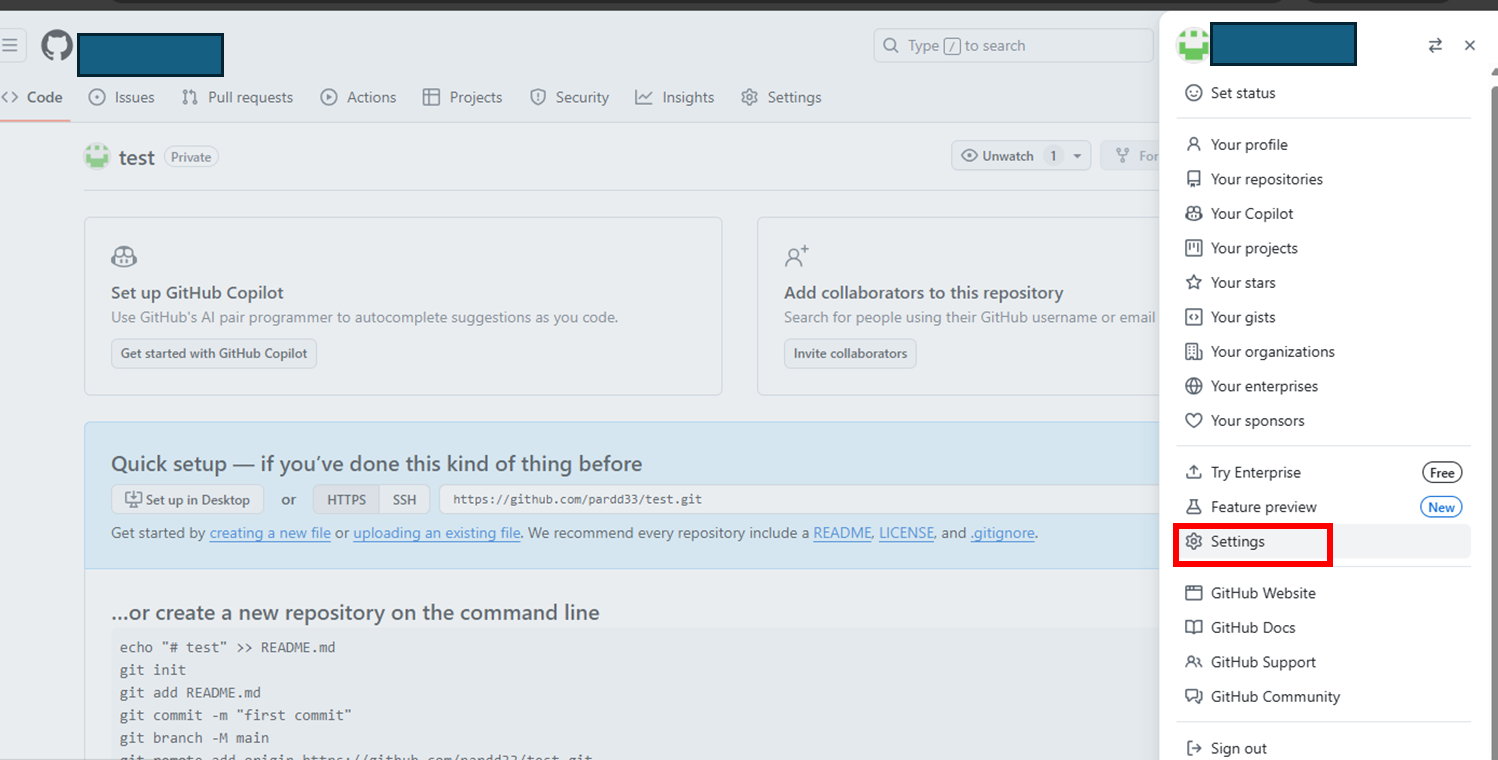Click the GitHub Octocat logo
This screenshot has width=1498, height=760.
tap(57, 45)
